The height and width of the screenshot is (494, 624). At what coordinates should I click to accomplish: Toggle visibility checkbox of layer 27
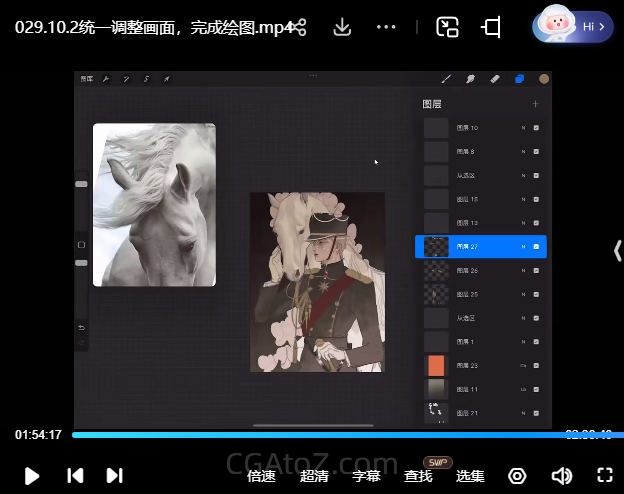click(x=536, y=246)
